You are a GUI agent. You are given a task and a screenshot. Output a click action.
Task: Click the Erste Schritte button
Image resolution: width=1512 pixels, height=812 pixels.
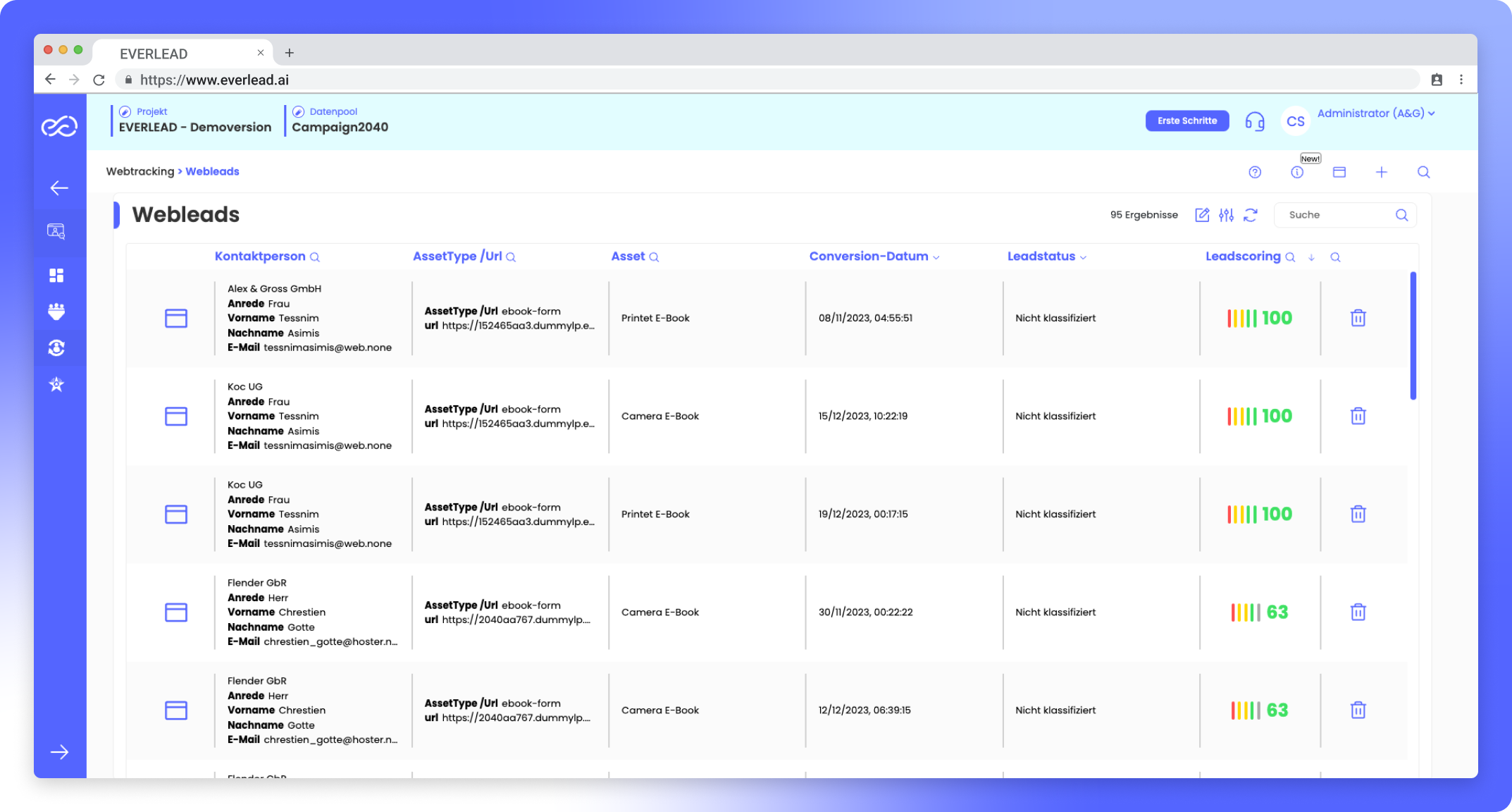pyautogui.click(x=1186, y=121)
